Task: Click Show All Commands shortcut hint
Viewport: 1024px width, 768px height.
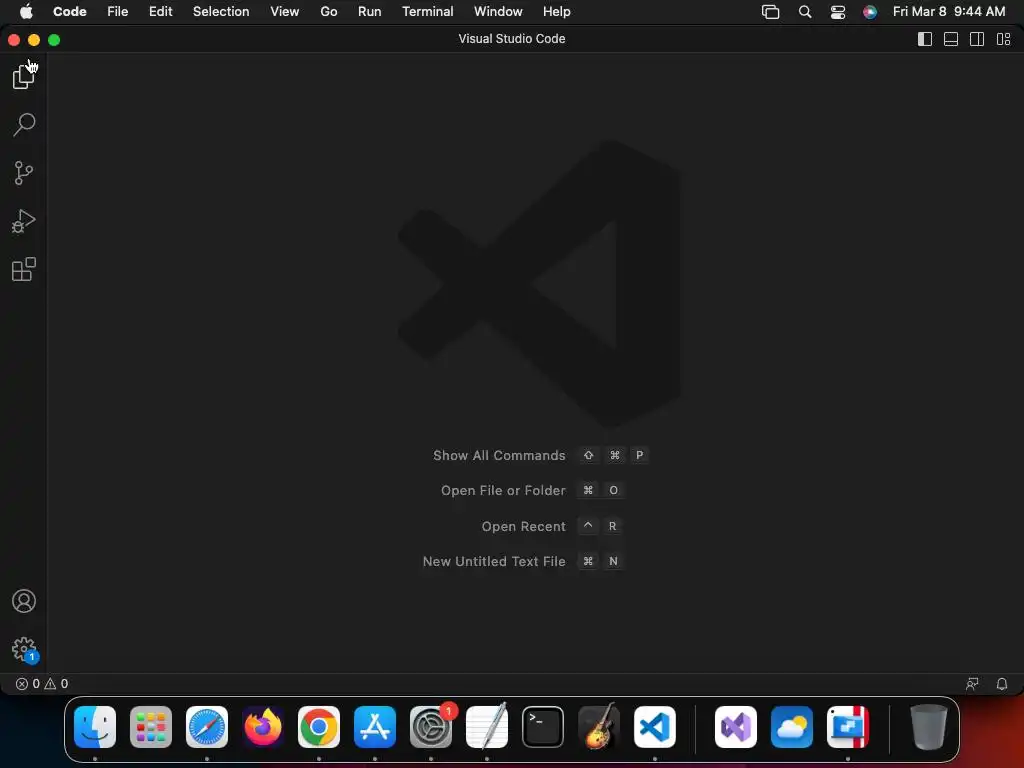Action: click(x=540, y=455)
